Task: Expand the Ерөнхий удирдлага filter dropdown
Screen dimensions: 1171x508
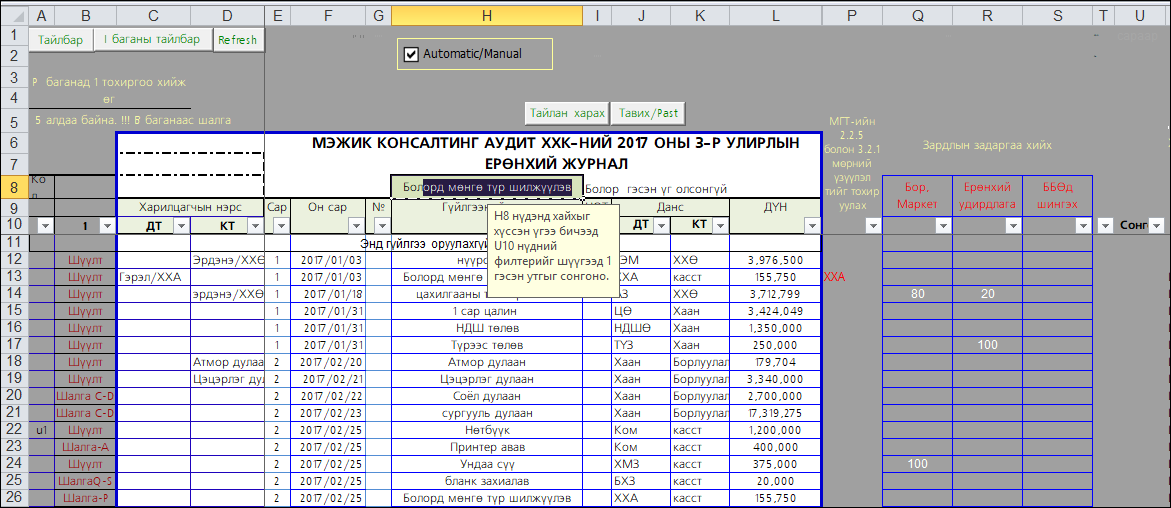Action: [1012, 227]
